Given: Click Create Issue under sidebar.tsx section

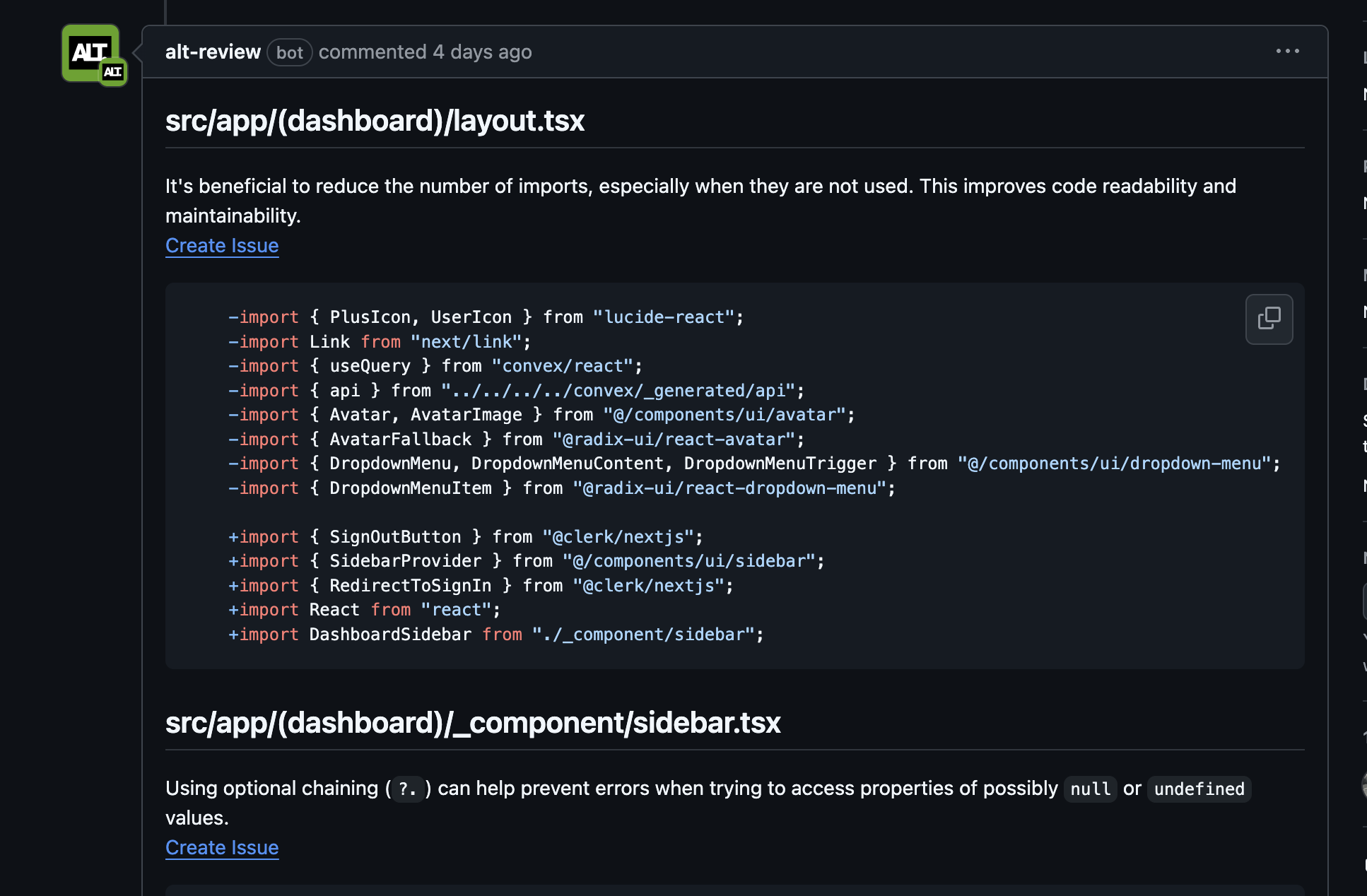Looking at the screenshot, I should pos(222,847).
